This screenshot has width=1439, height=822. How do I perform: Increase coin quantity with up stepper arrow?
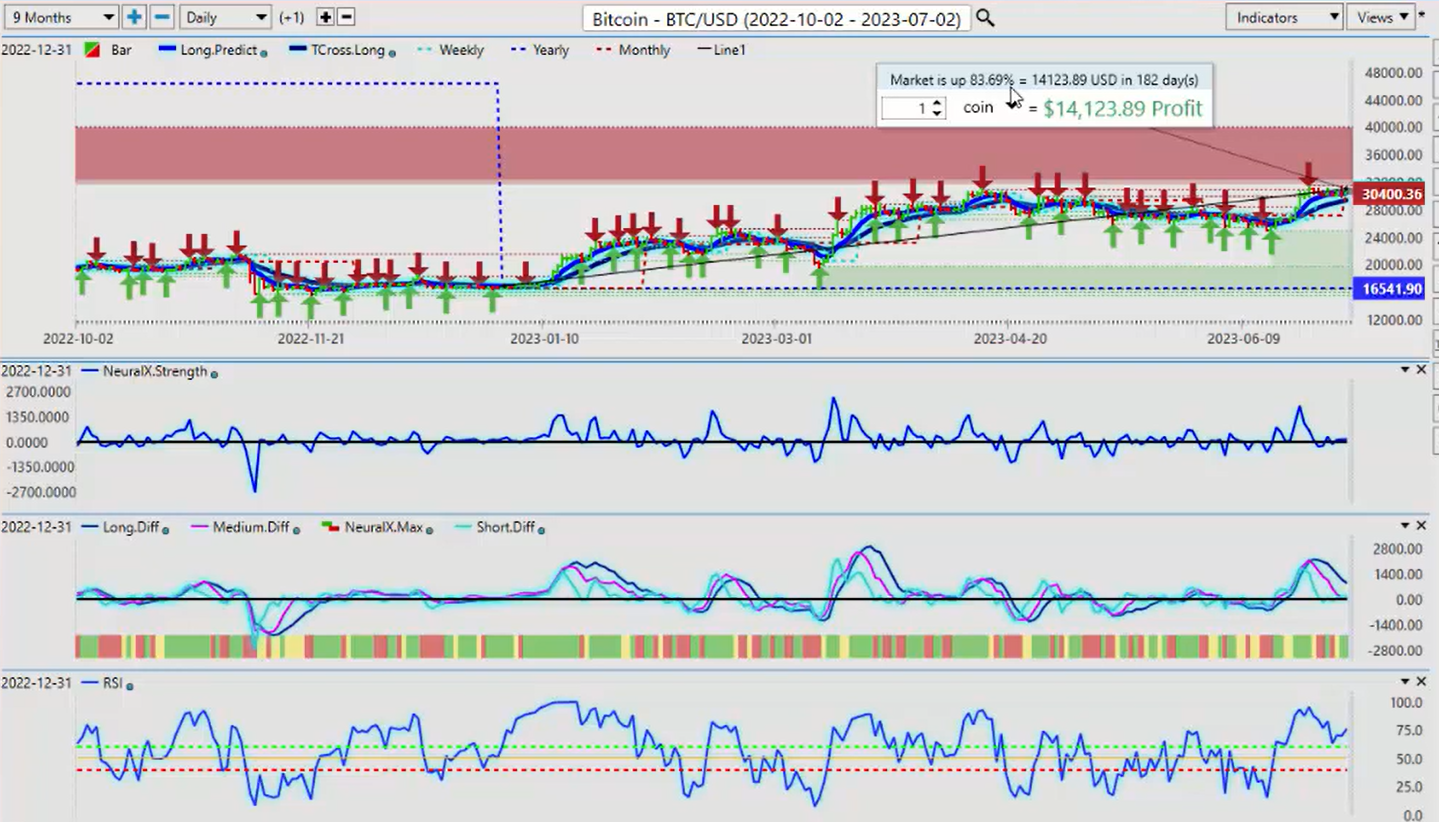[x=937, y=103]
